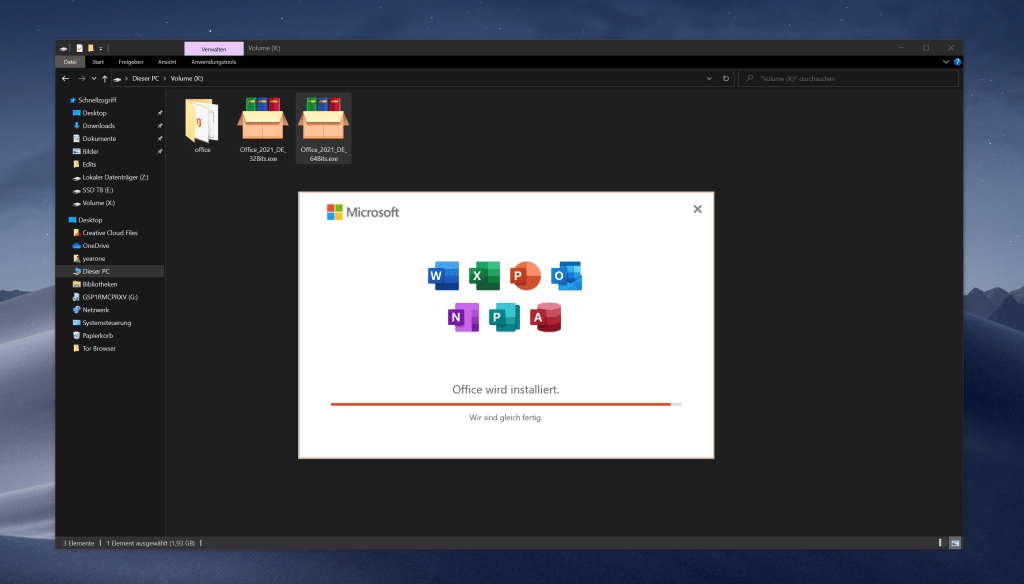Image resolution: width=1024 pixels, height=584 pixels.
Task: Select Office_2021_DE_64Bits.exe file
Action: click(323, 128)
